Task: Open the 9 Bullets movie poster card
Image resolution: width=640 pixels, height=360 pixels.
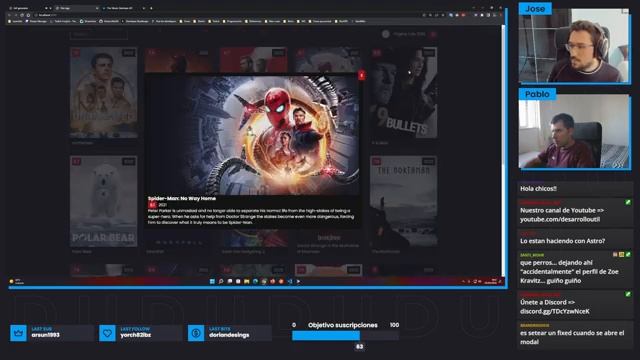Action: click(403, 92)
